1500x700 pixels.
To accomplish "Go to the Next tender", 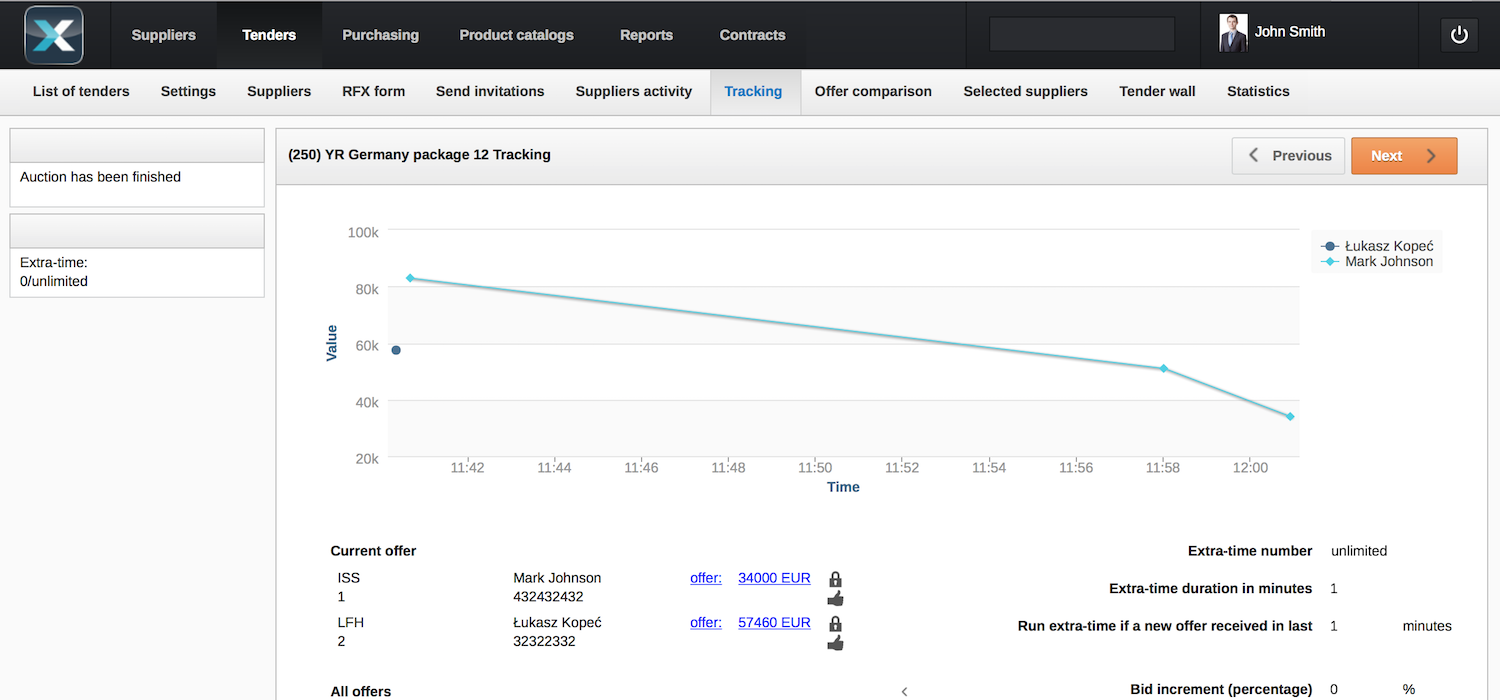I will tap(1403, 156).
